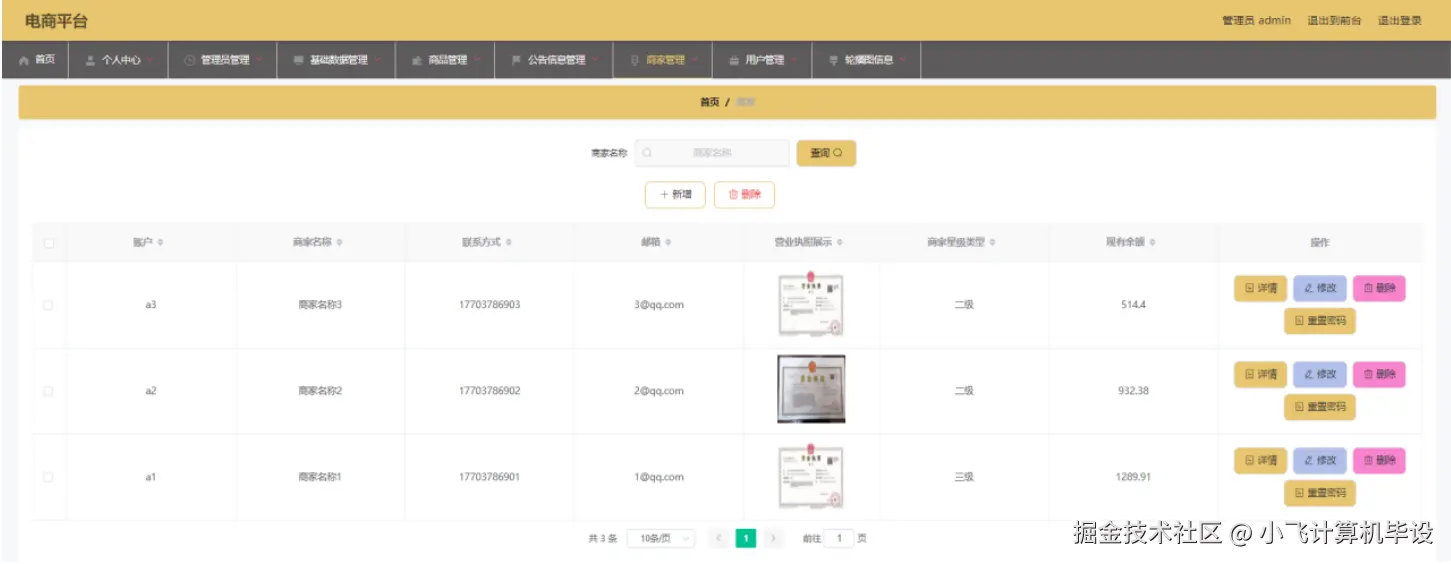The image size is (1451, 564).
Task: Open business license thumbnail for a2
Action: 811,389
